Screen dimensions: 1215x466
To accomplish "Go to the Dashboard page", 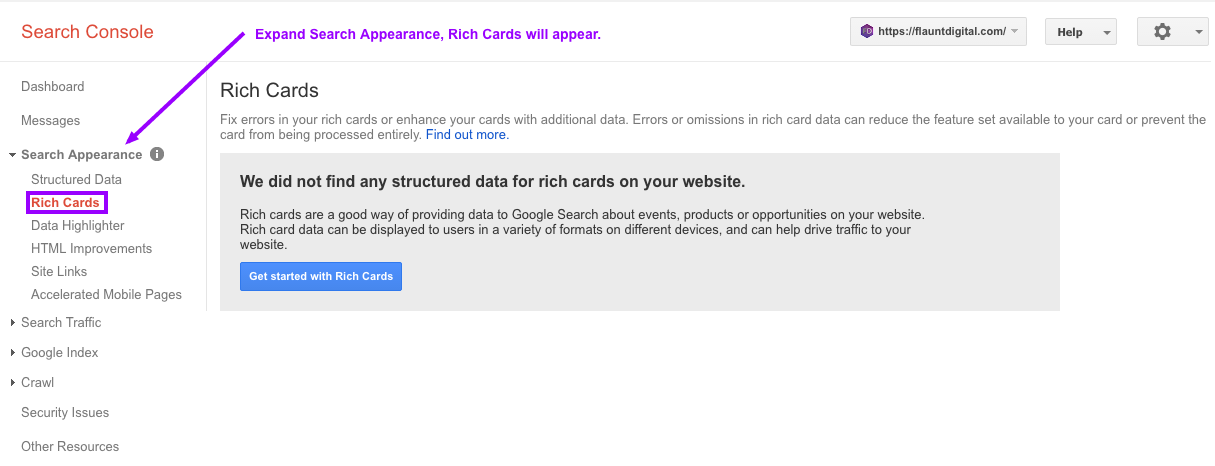I will coord(53,87).
